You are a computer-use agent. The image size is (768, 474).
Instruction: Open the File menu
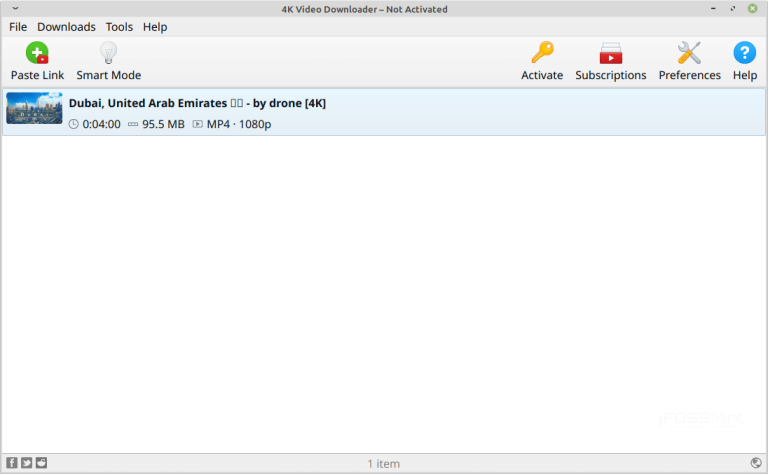(x=18, y=27)
